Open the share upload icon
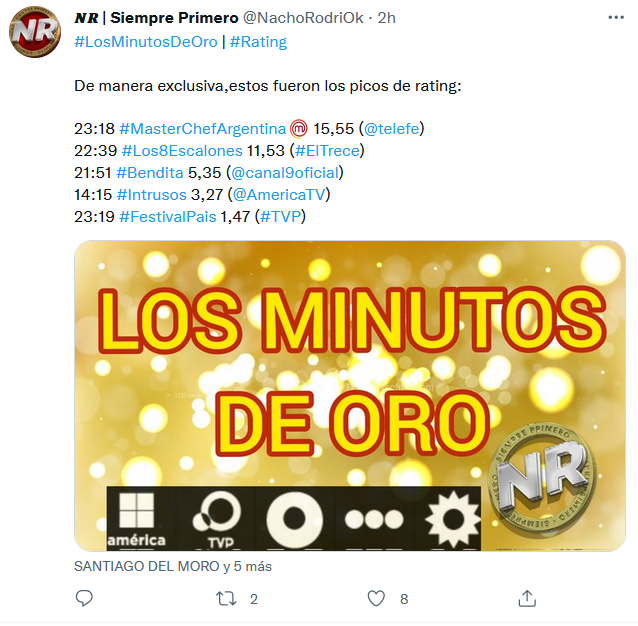Image resolution: width=638 pixels, height=626 pixels. 527,599
